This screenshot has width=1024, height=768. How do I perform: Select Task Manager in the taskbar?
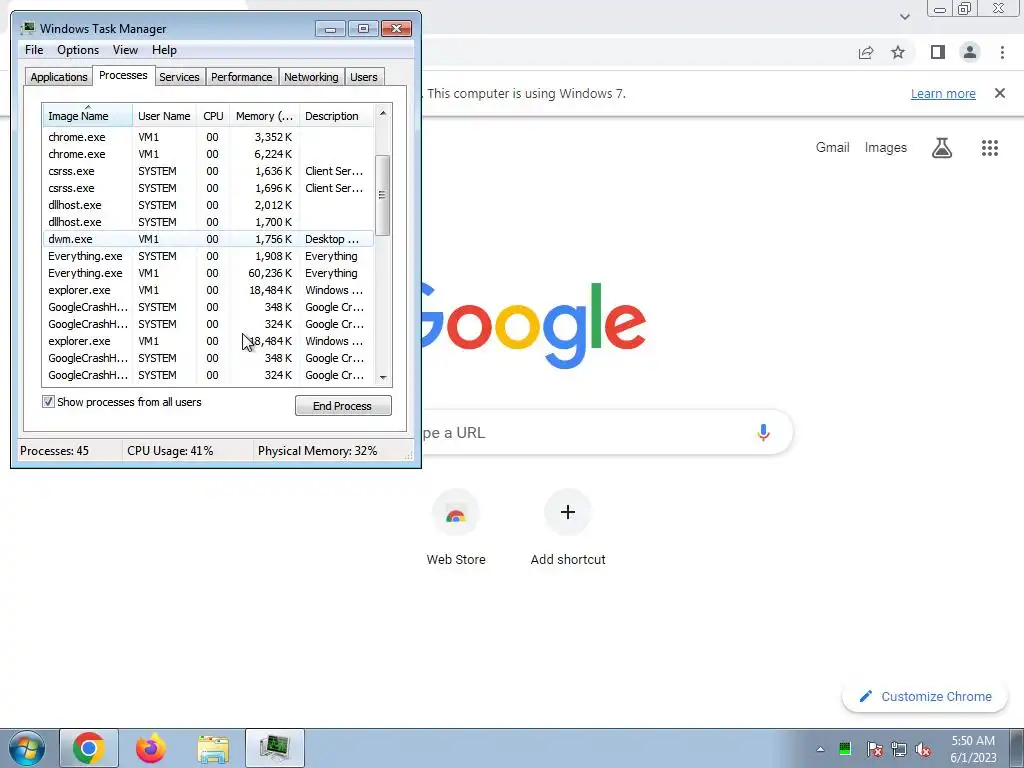coord(275,748)
